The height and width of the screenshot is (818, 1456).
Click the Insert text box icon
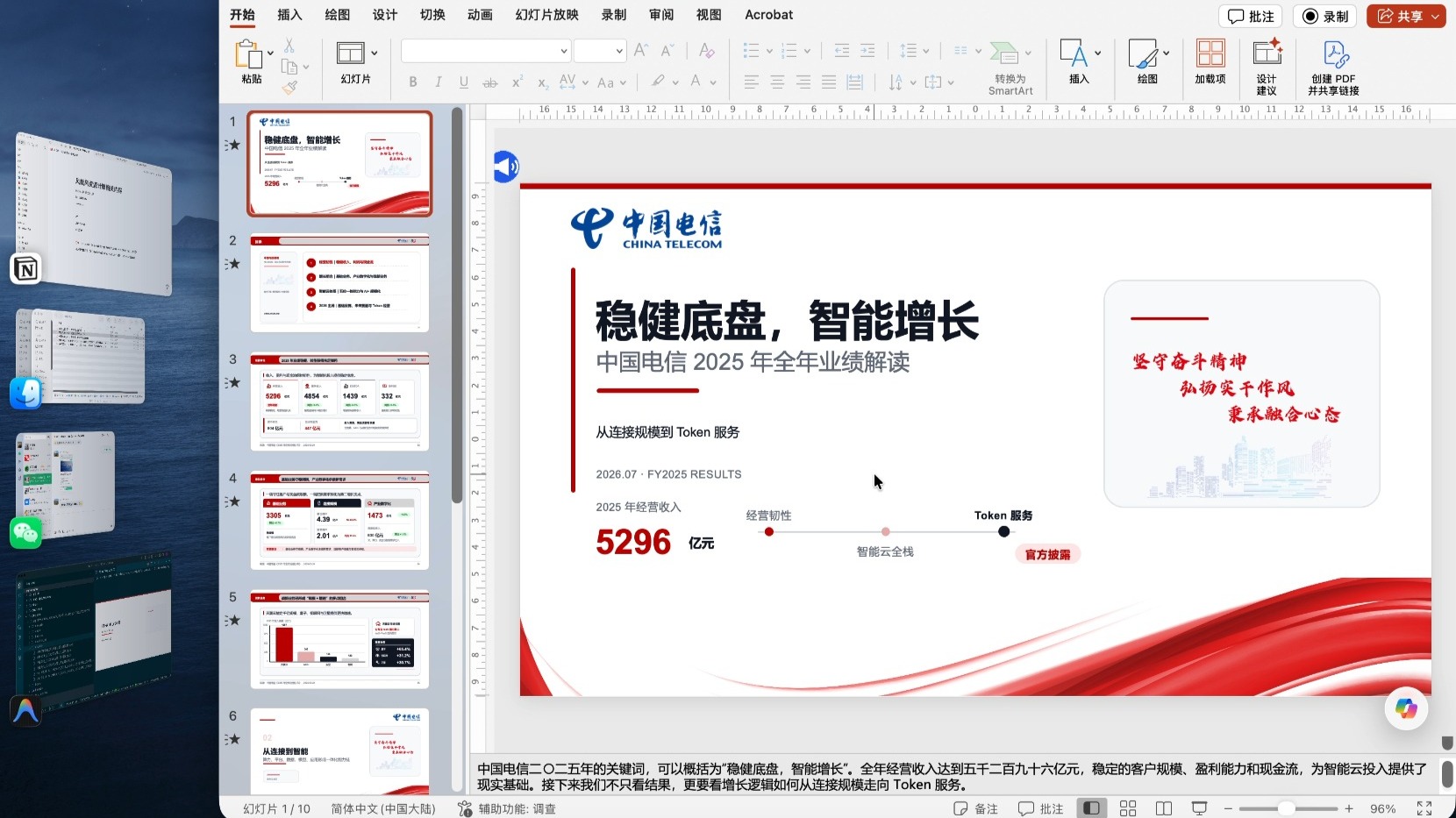pos(1074,54)
